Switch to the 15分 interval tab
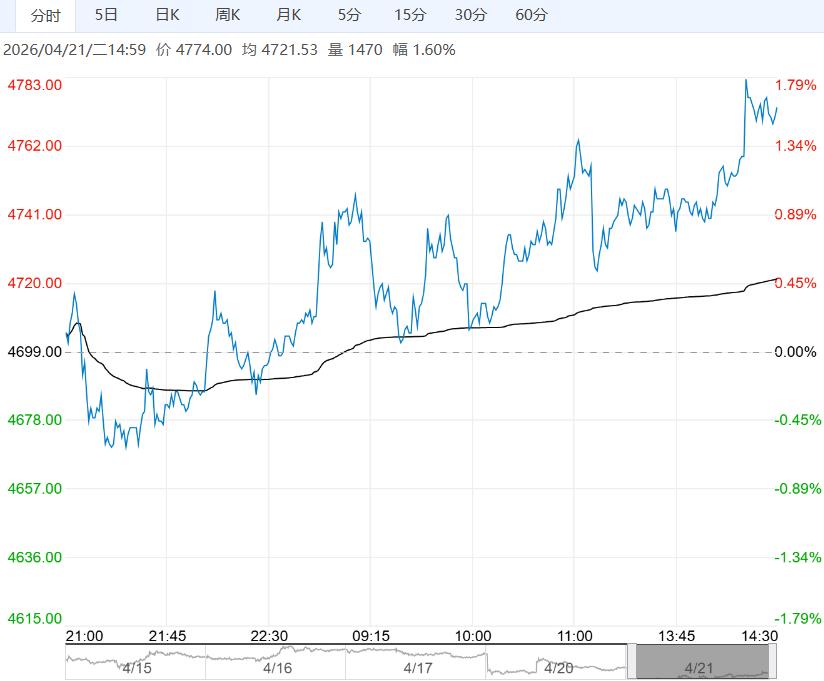824x681 pixels. click(x=410, y=15)
